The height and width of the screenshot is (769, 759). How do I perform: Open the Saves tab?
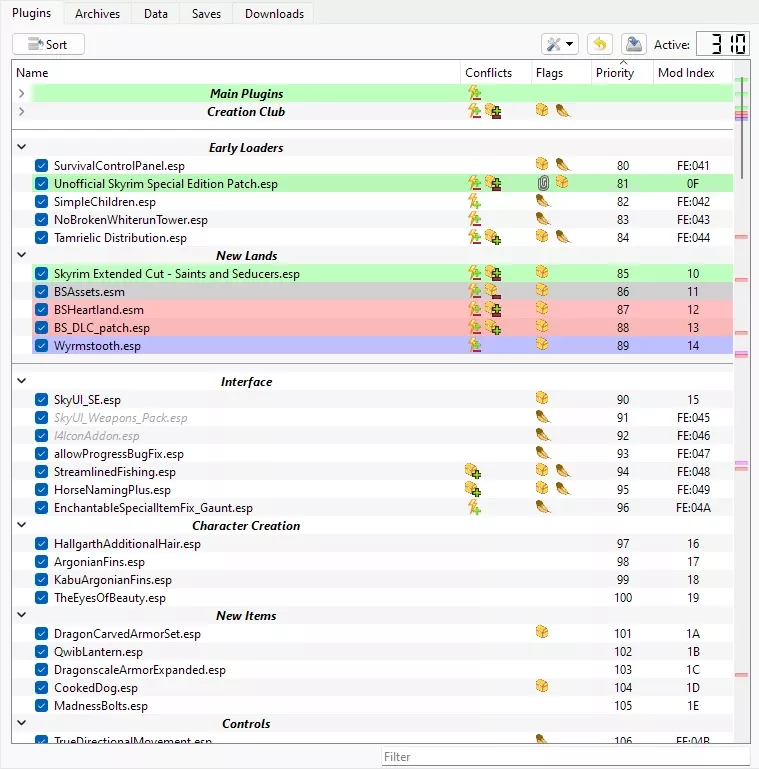point(206,14)
